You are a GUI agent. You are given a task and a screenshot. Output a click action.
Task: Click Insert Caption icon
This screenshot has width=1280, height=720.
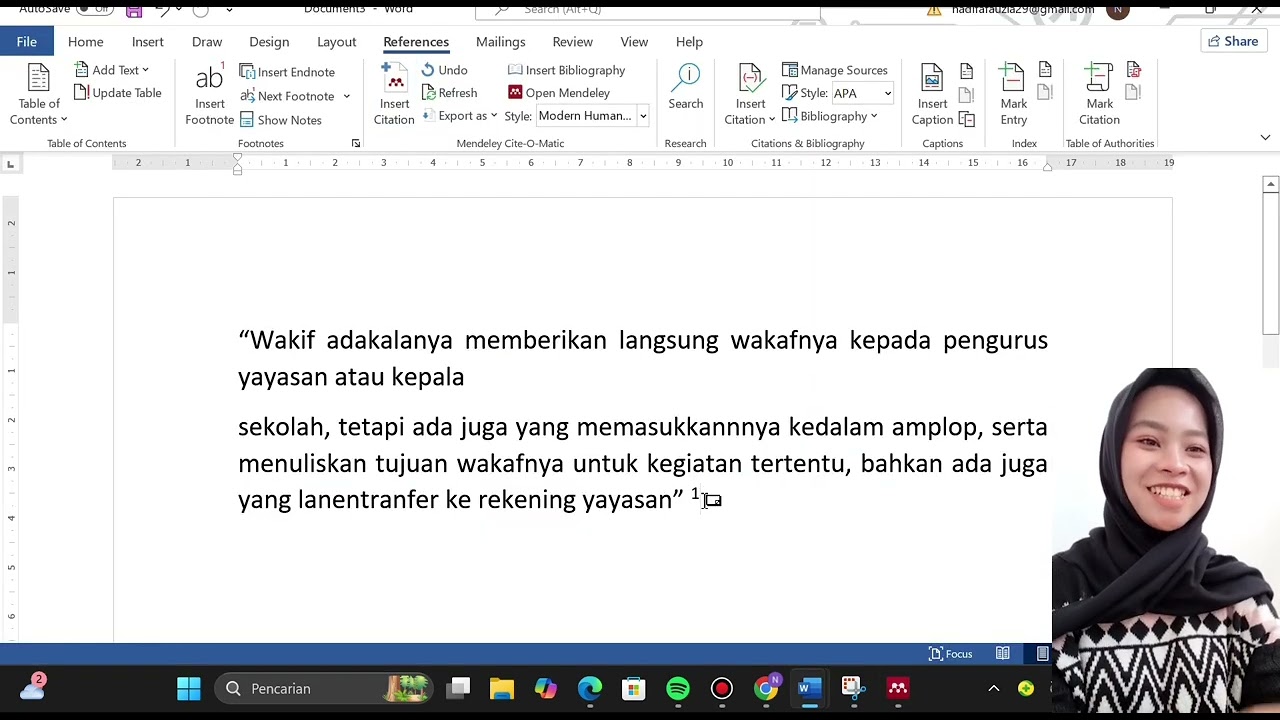pos(932,96)
